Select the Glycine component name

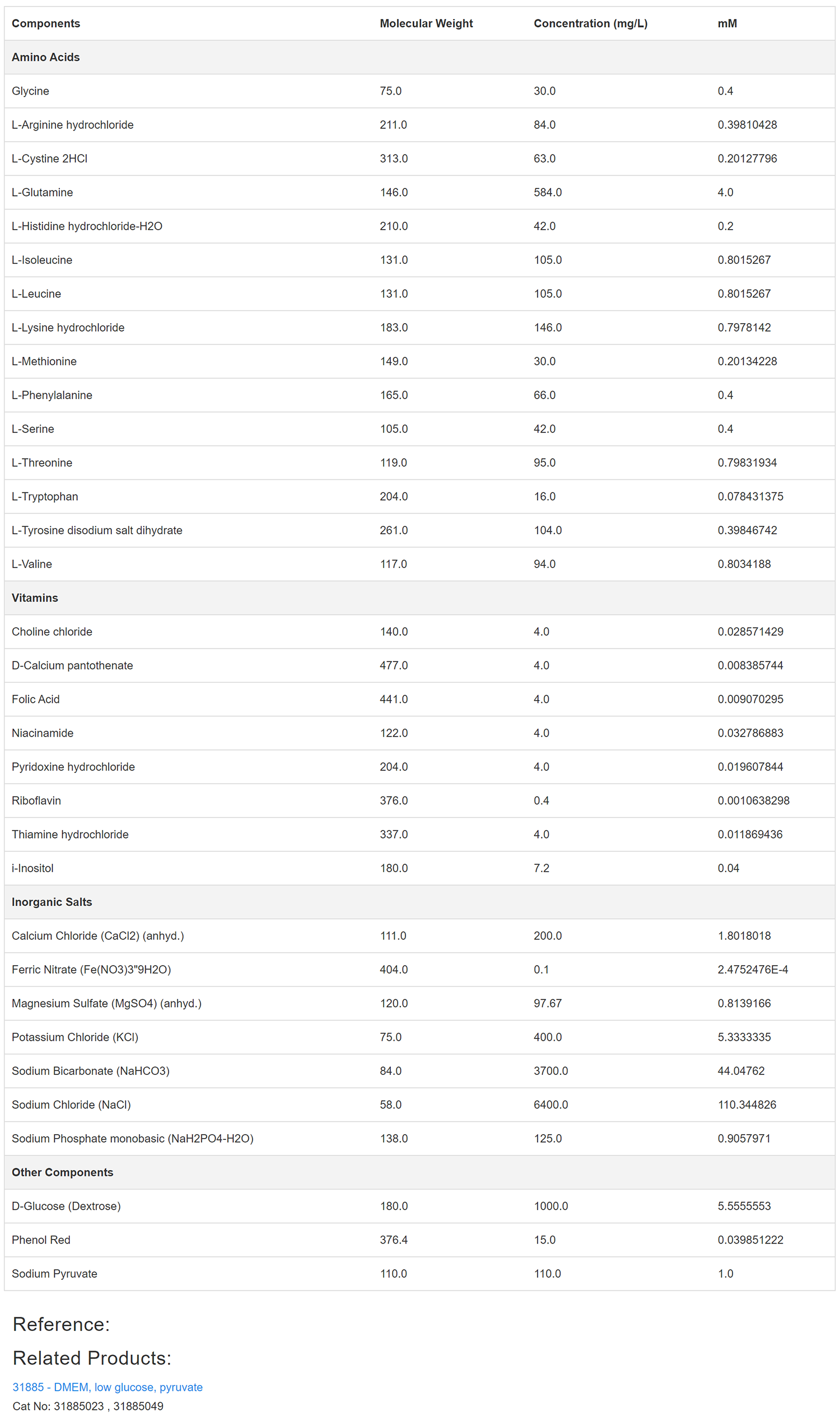[31, 91]
